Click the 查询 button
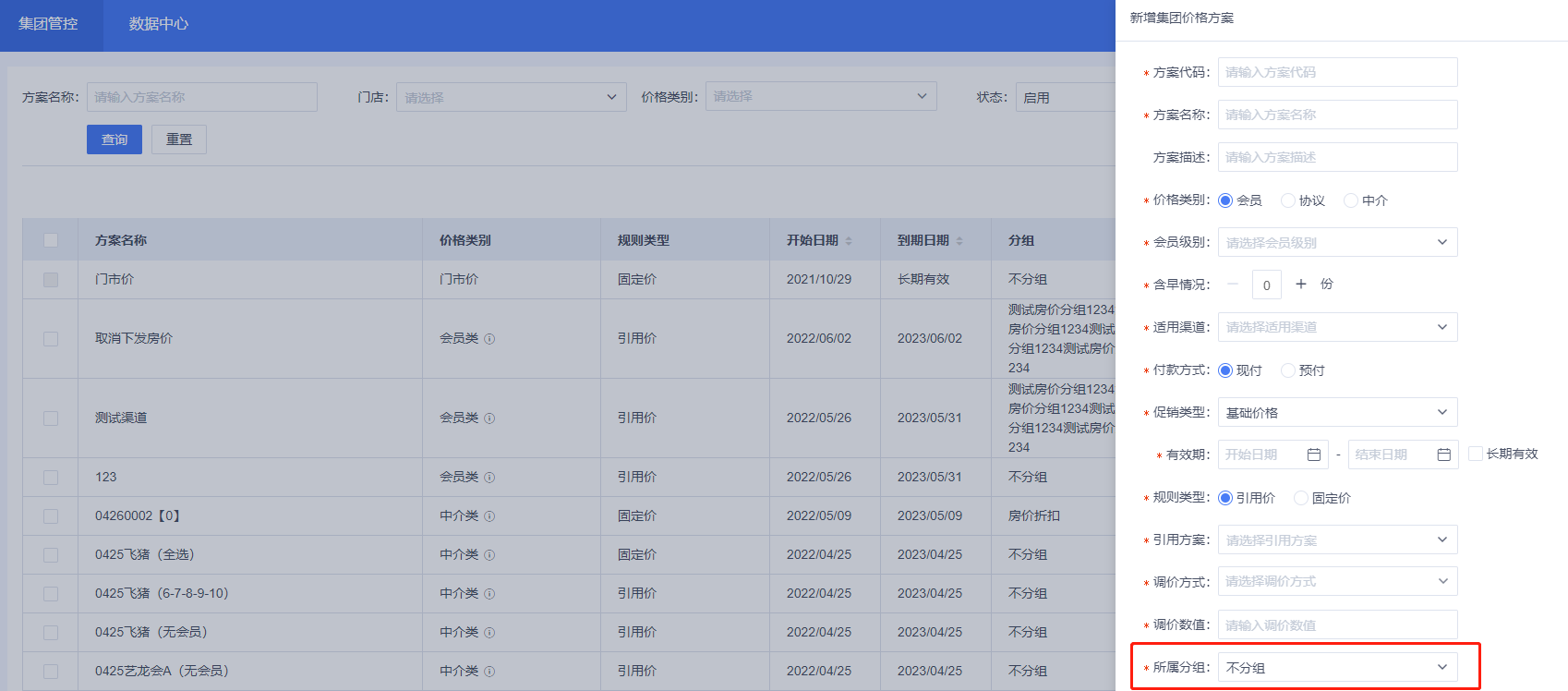The image size is (1568, 691). coord(115,139)
